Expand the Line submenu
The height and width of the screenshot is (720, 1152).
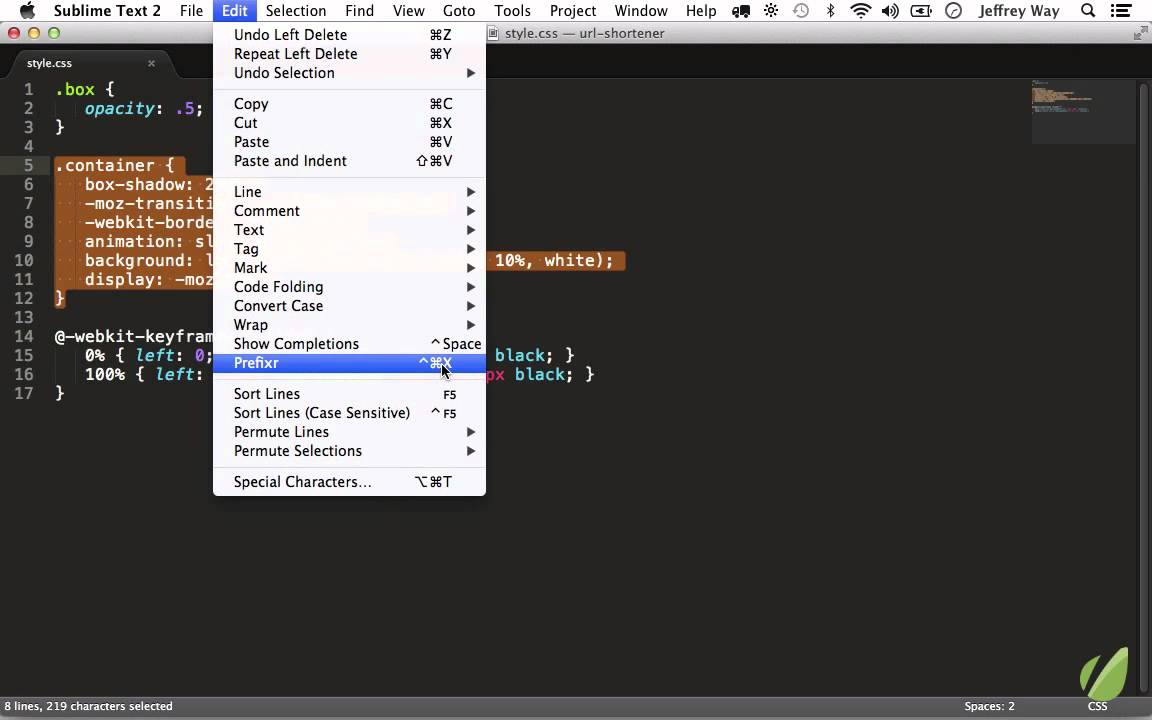tap(349, 192)
